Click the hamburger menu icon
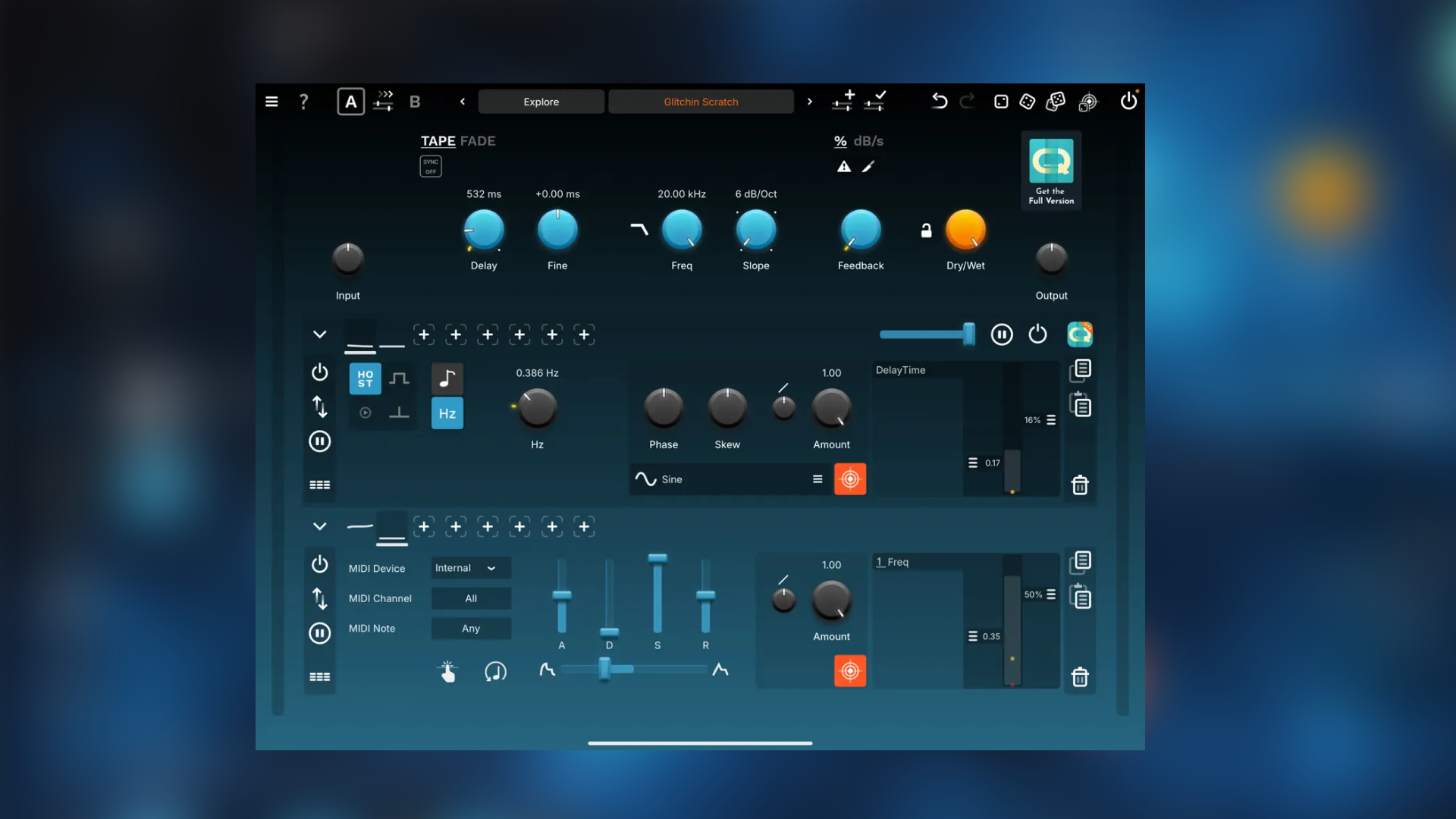 [271, 102]
